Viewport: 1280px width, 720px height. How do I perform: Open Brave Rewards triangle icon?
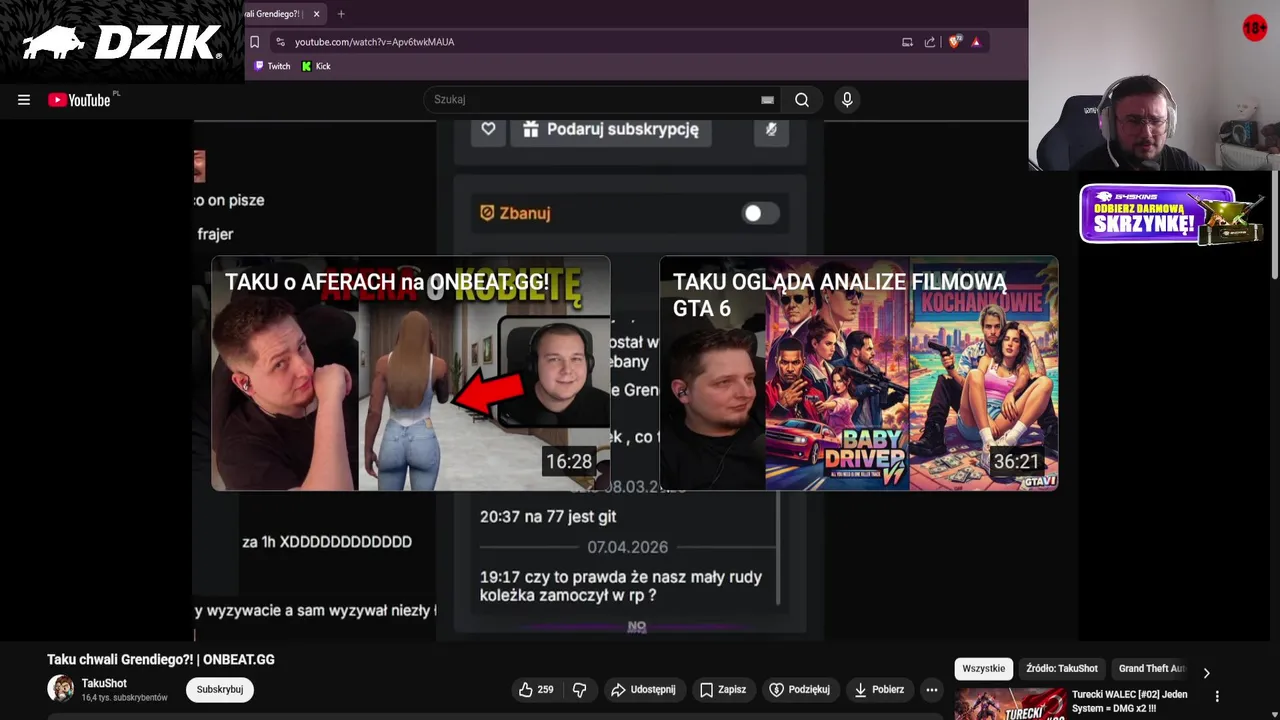pos(976,42)
